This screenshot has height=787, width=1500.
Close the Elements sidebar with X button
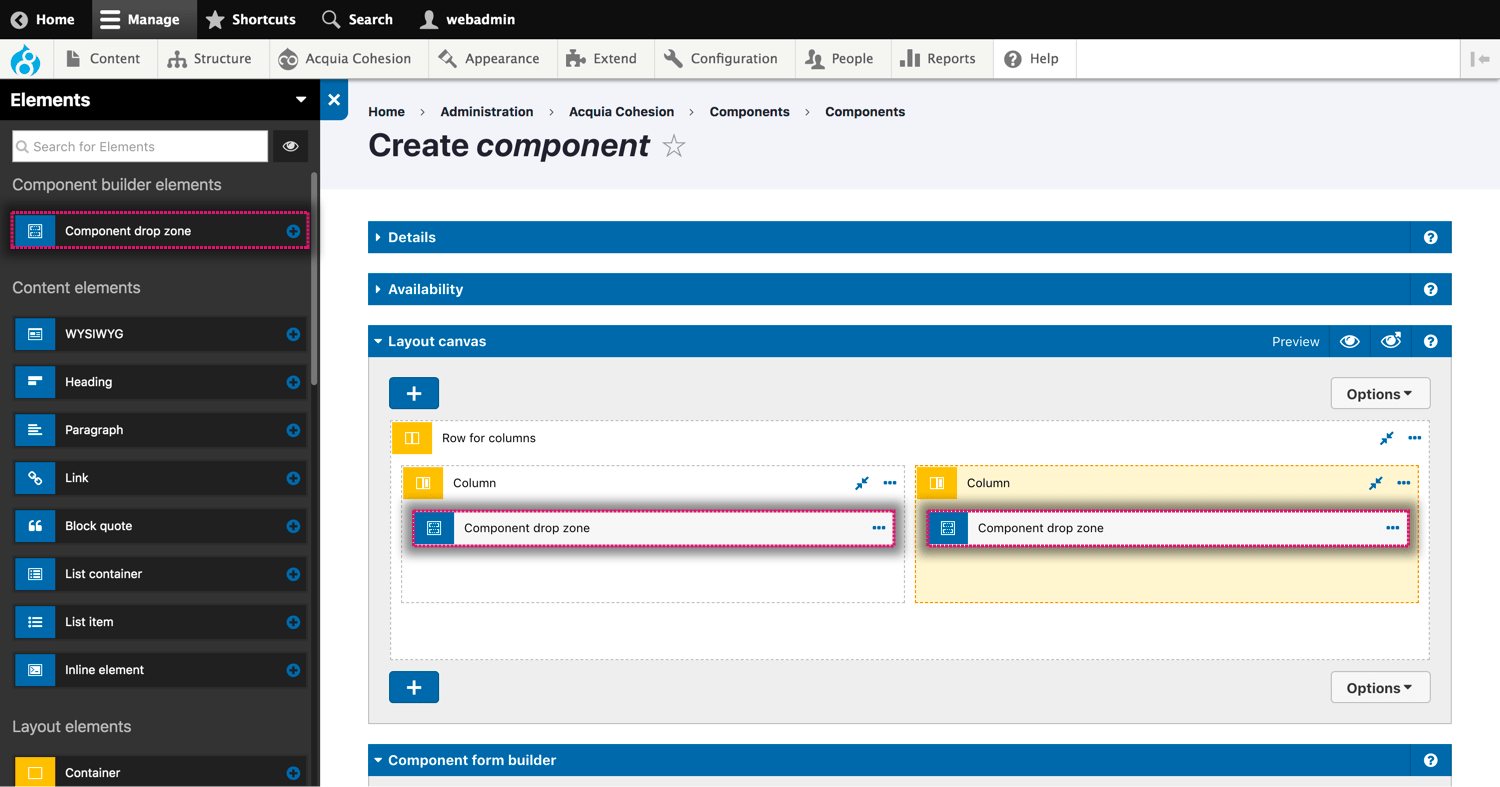click(334, 100)
